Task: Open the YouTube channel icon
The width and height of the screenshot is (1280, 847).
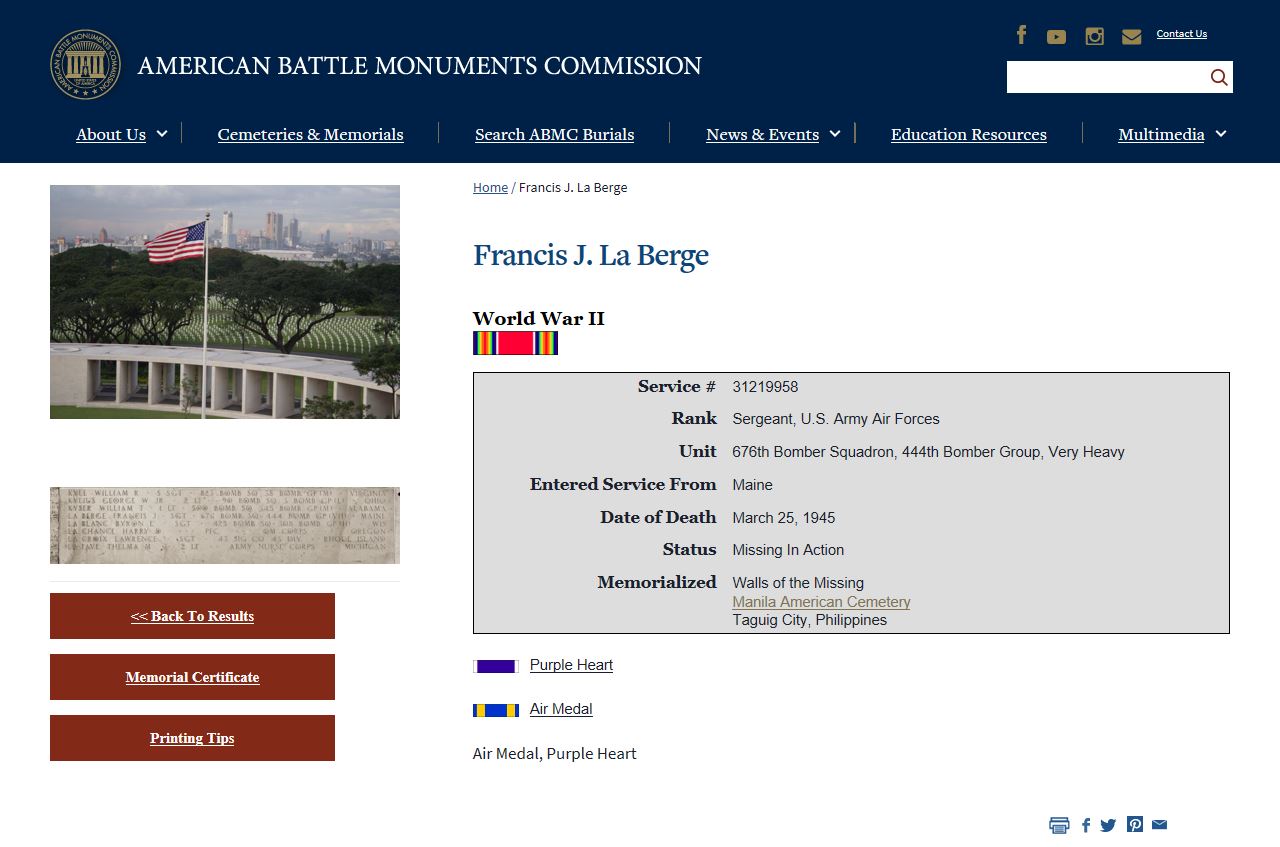Action: coord(1056,37)
